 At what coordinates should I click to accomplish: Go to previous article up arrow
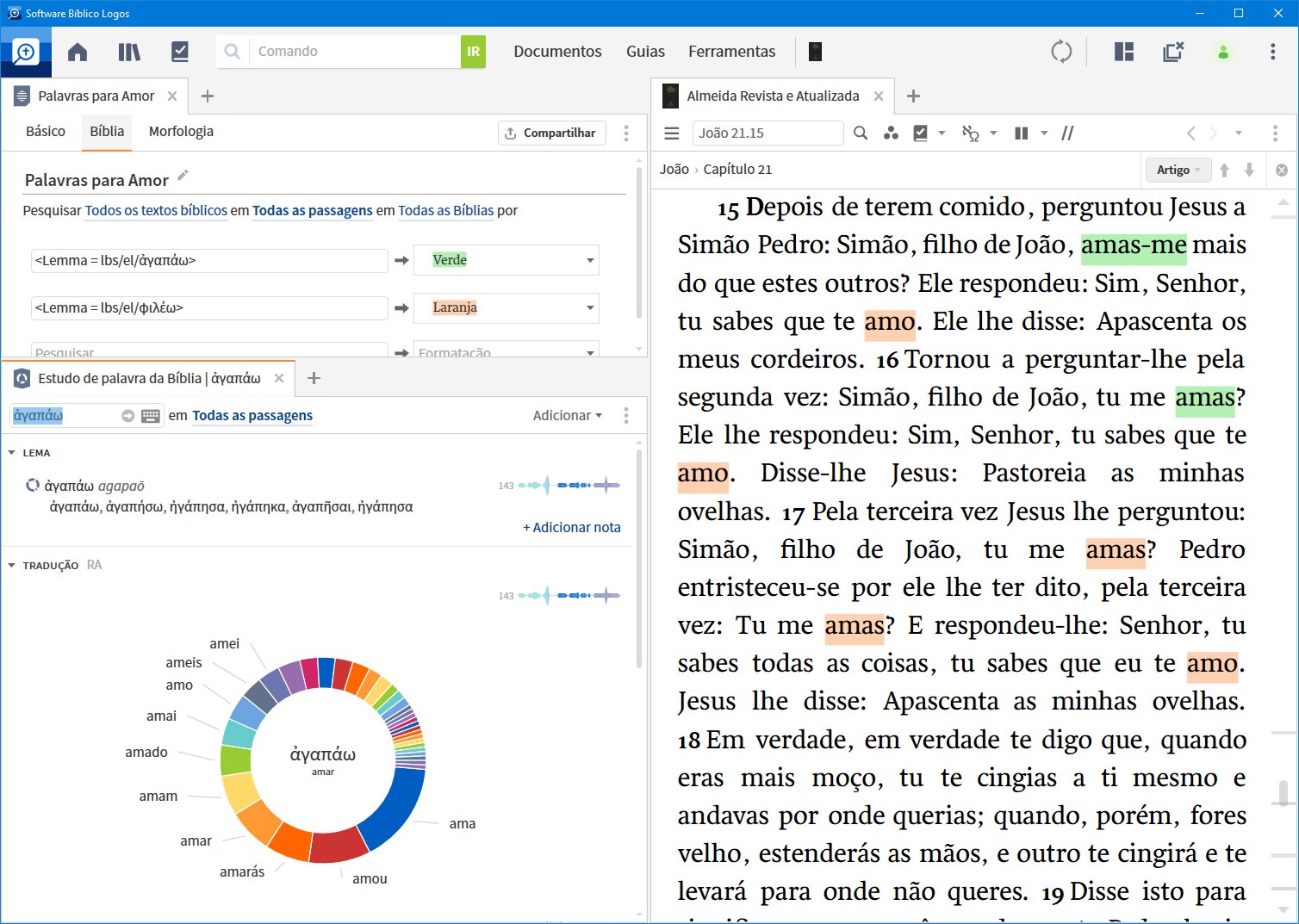(1224, 170)
